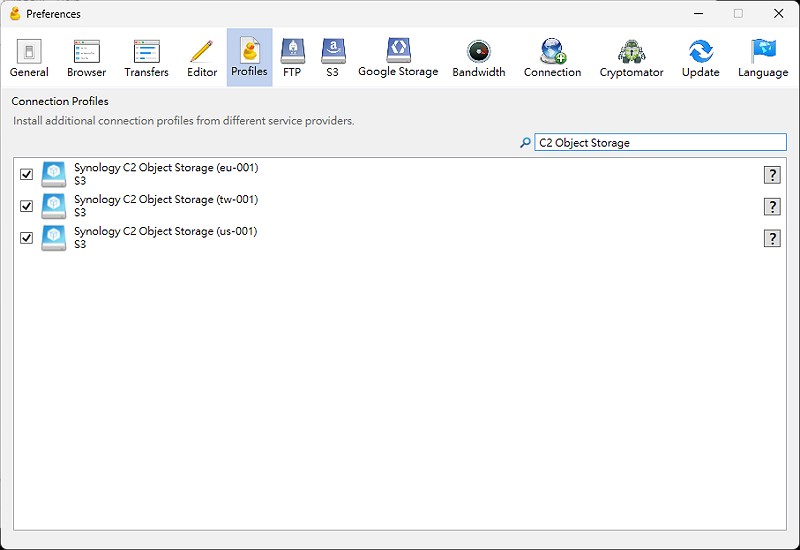
Task: Uncheck Synology C2 Object Storage (us-001) profile
Action: (27, 238)
